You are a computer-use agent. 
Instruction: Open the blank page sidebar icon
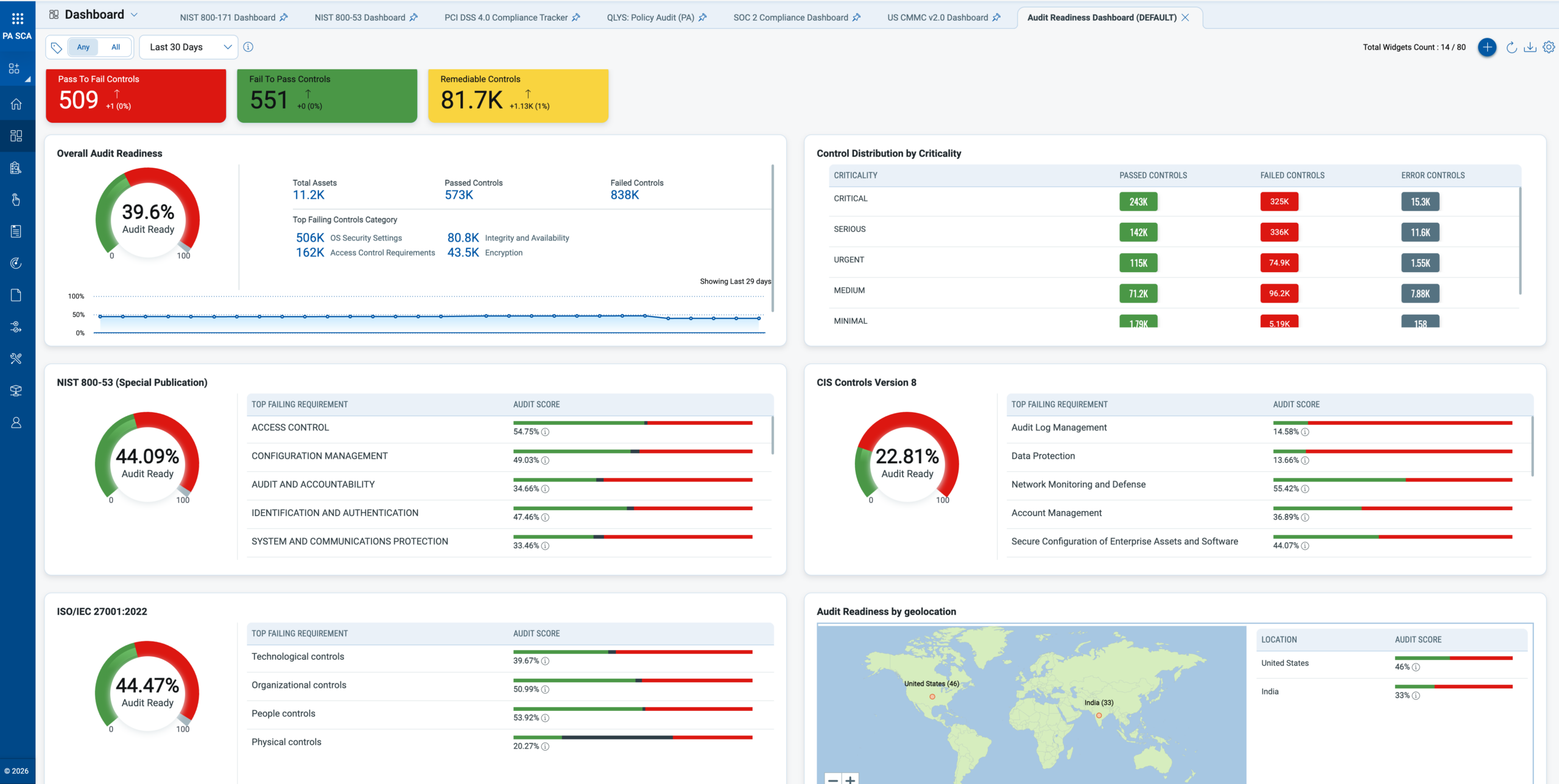(16, 295)
